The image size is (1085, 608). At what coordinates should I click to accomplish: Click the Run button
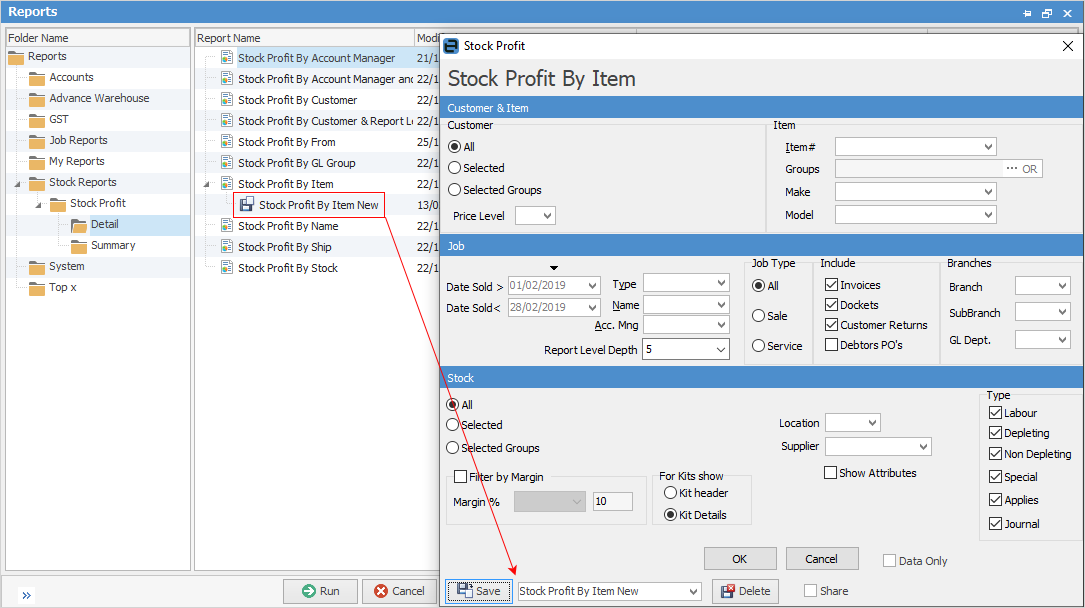(x=320, y=591)
